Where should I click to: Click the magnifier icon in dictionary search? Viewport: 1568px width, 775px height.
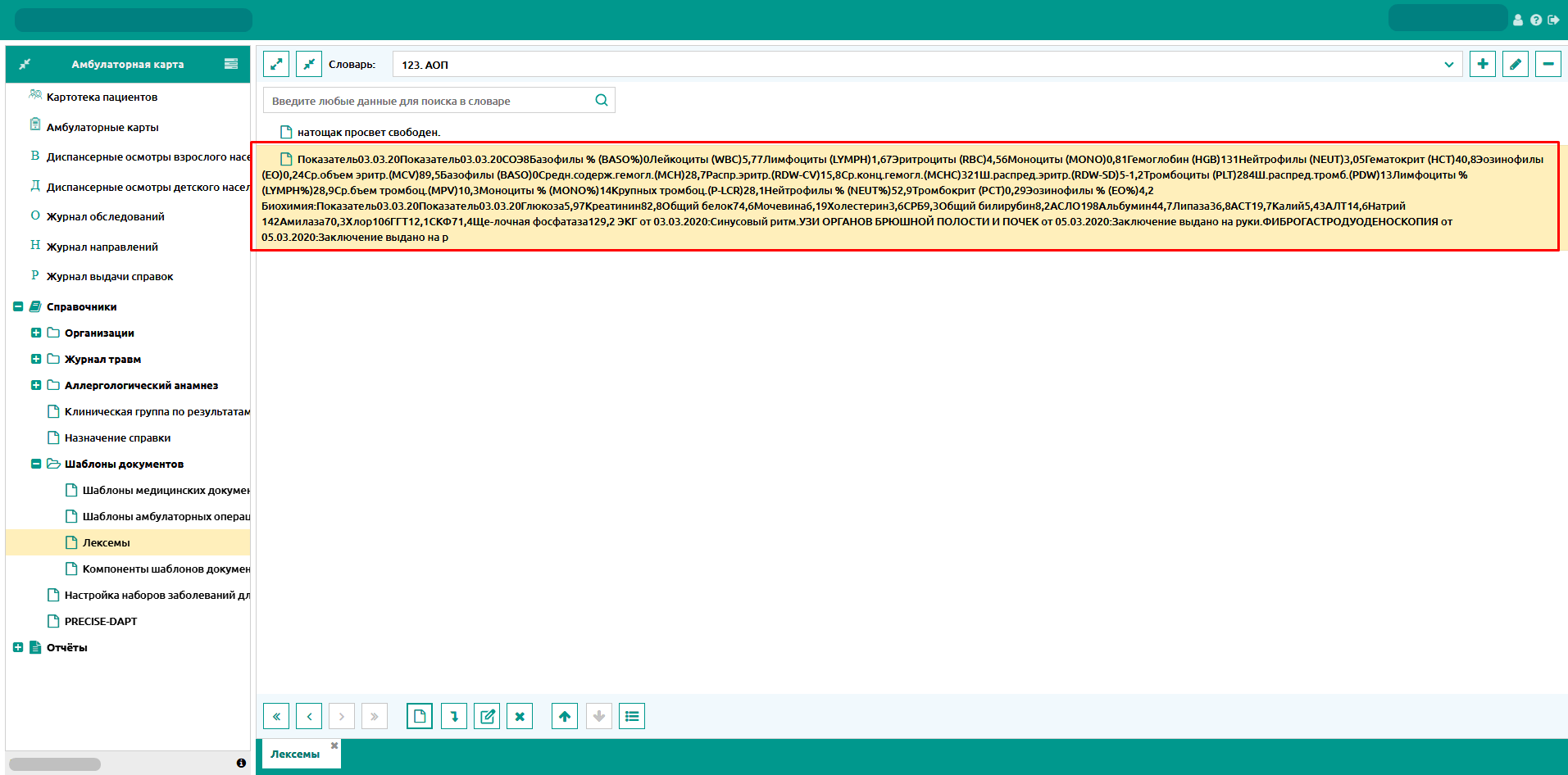pos(602,100)
